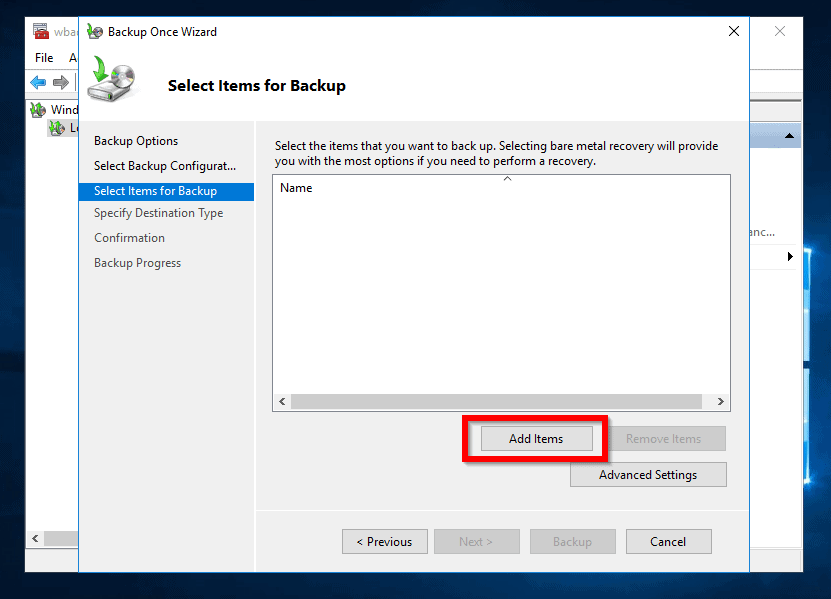
Task: Select the Backup Options step
Action: pyautogui.click(x=136, y=141)
